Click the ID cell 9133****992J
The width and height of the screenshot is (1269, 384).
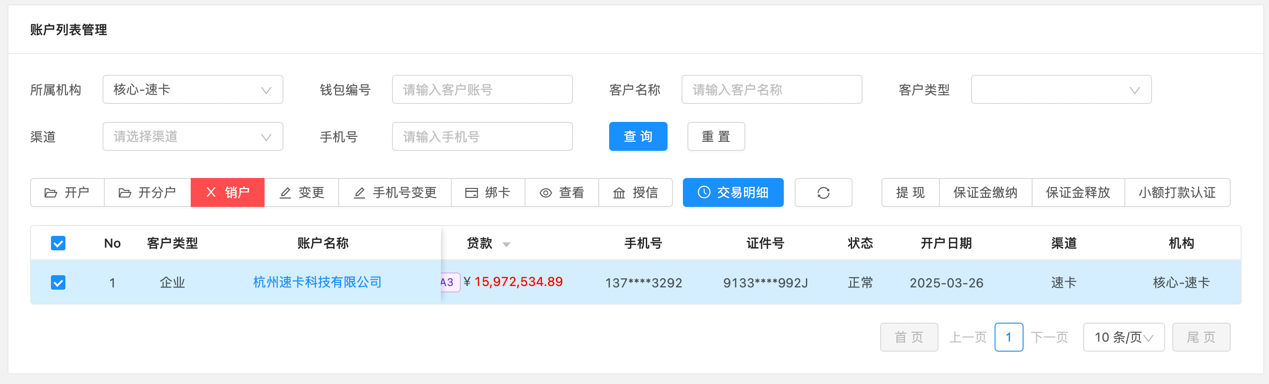pyautogui.click(x=765, y=283)
